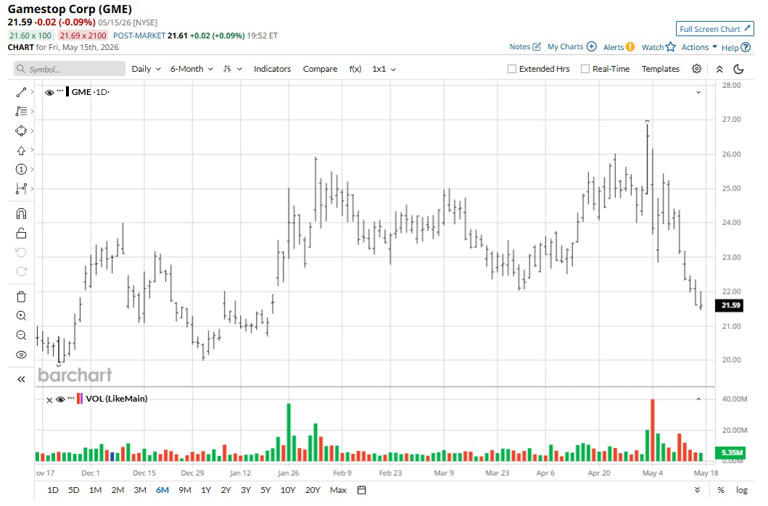Expand the VOL pane with up chevron
The image size is (768, 506).
698,399
